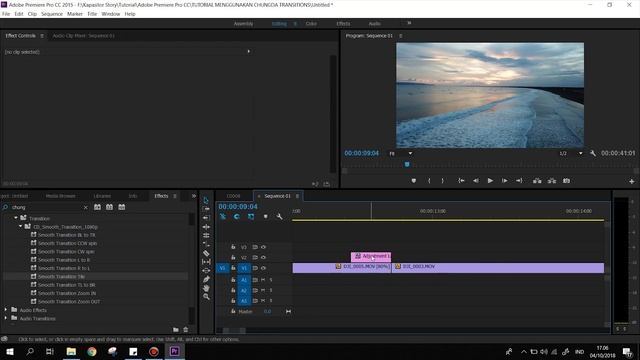Toggle Linked Selection in timeline
The image size is (640, 360).
coord(251,217)
